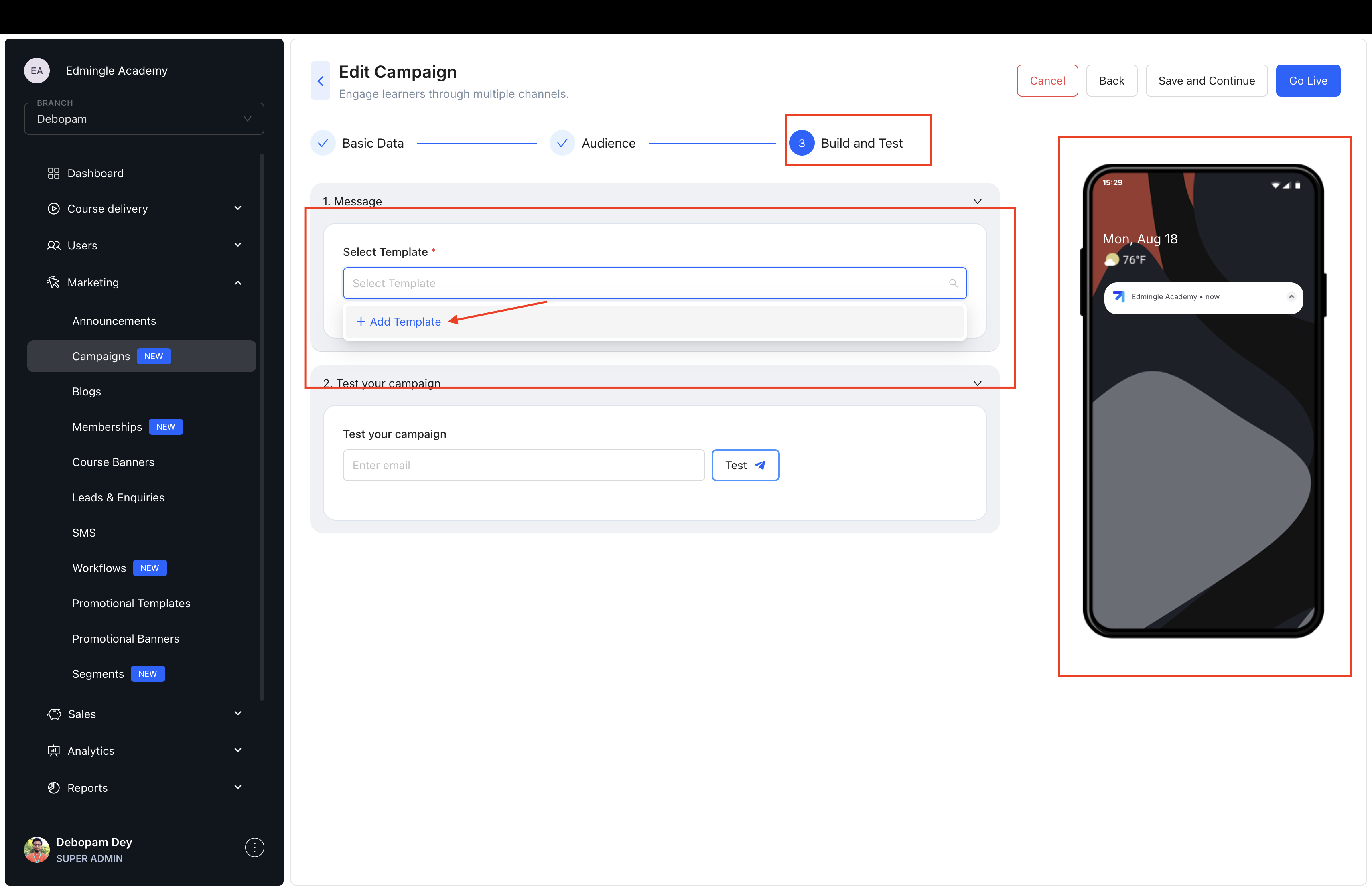Click the Course delivery play icon
This screenshot has width=1372, height=892.
tap(54, 209)
